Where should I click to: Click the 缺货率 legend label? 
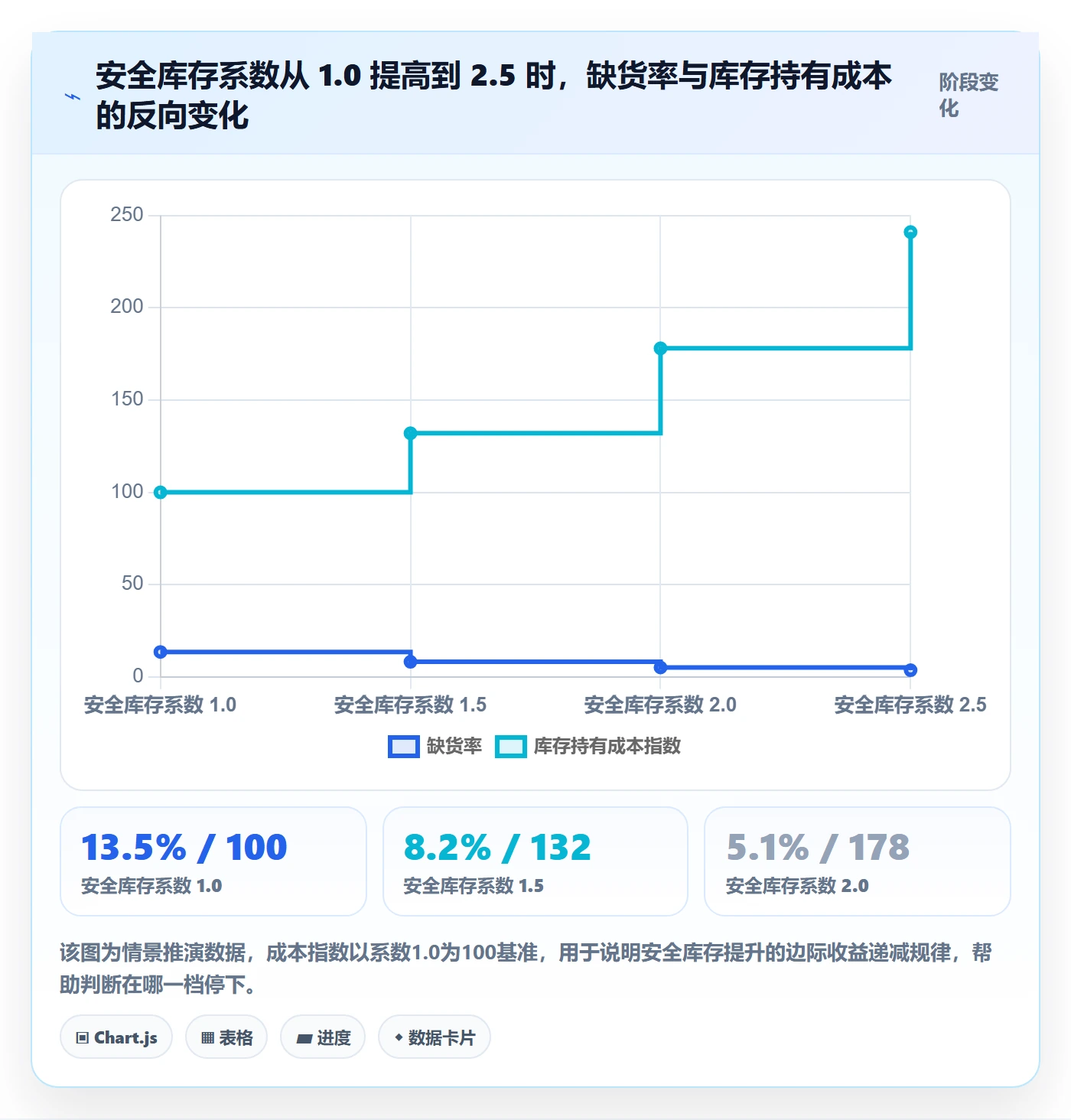tap(454, 747)
